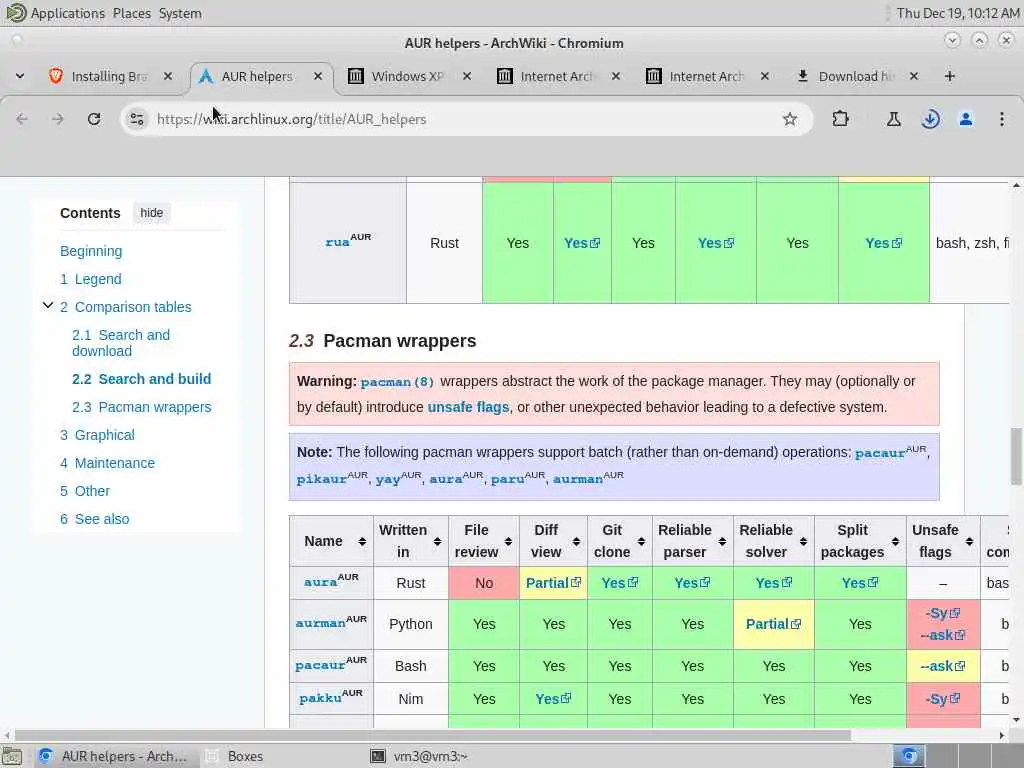
Task: Open the clock showing Thu Dec 19
Action: (x=957, y=13)
